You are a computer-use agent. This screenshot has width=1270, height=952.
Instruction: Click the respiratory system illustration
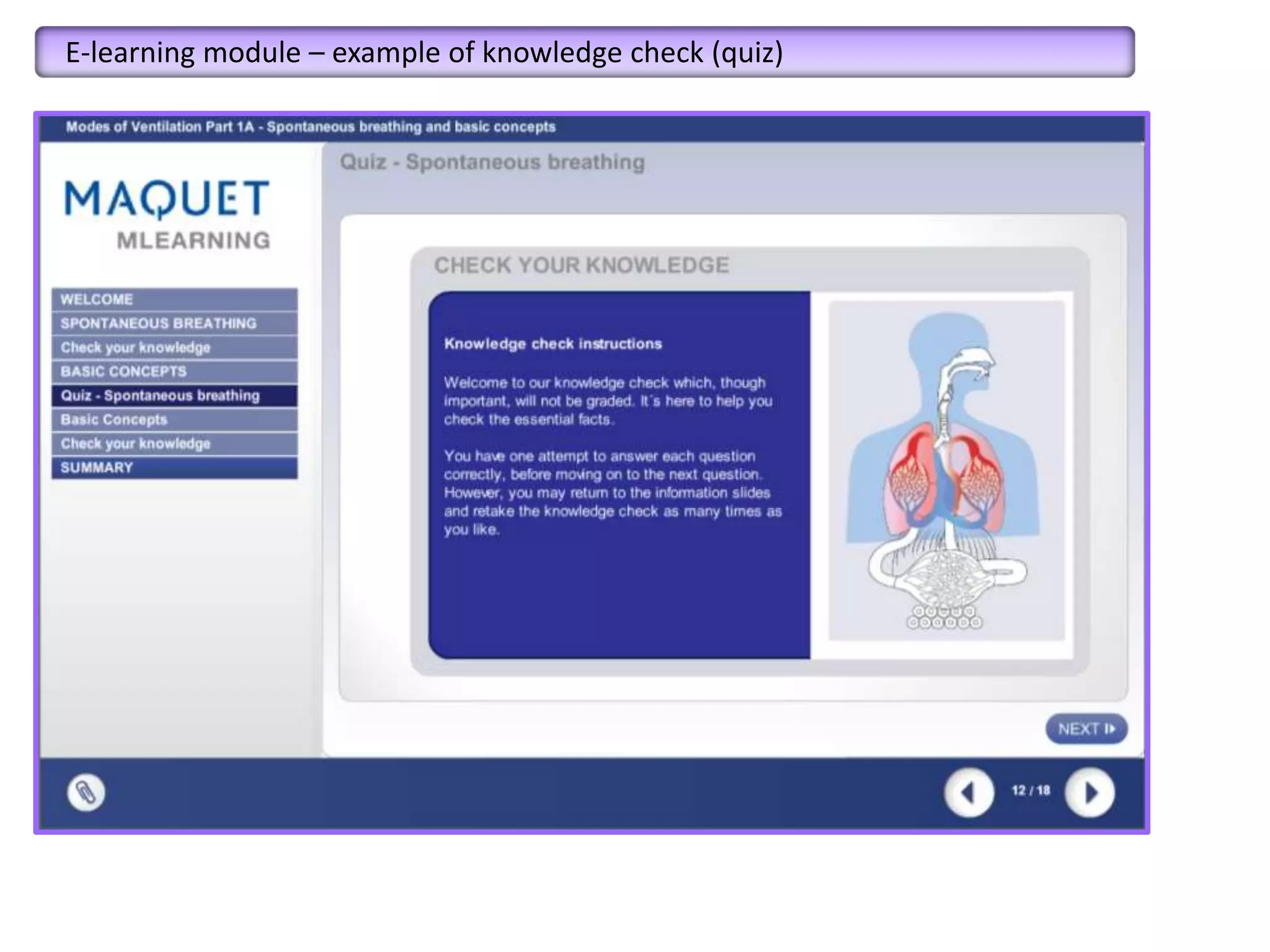(946, 471)
